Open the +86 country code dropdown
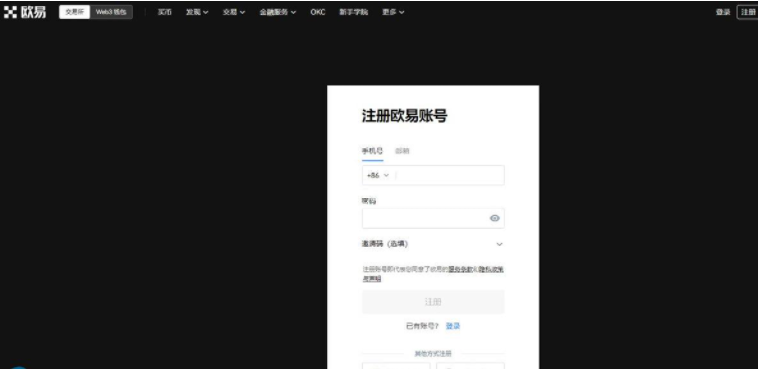The height and width of the screenshot is (369, 758). [x=378, y=176]
